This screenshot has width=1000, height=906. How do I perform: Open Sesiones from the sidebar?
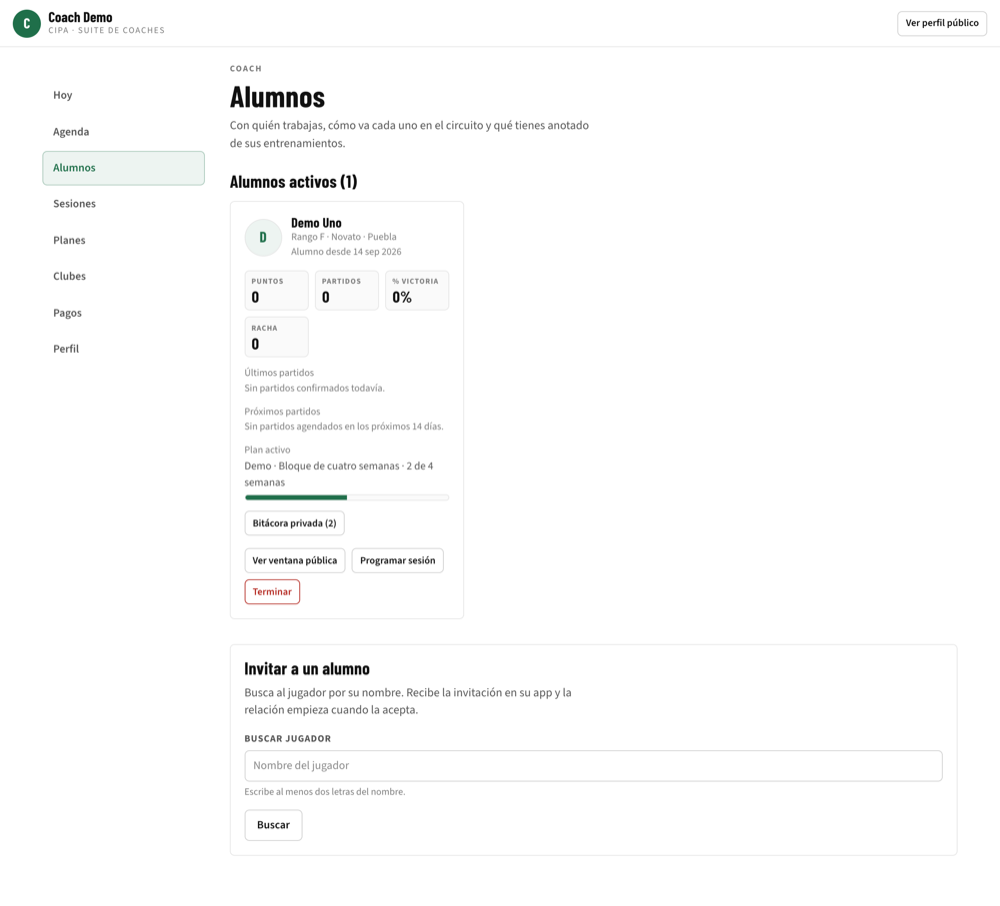point(124,203)
